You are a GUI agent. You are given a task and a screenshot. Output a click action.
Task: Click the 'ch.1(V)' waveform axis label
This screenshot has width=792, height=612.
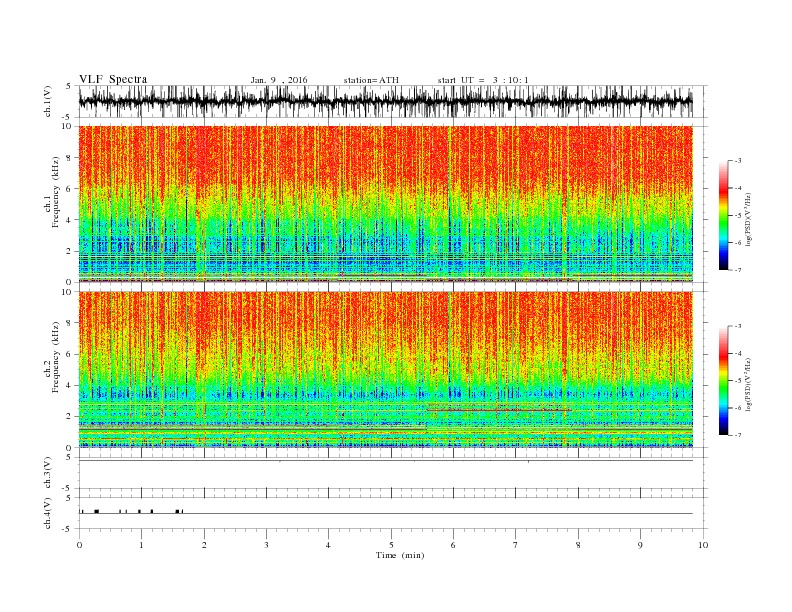click(48, 102)
